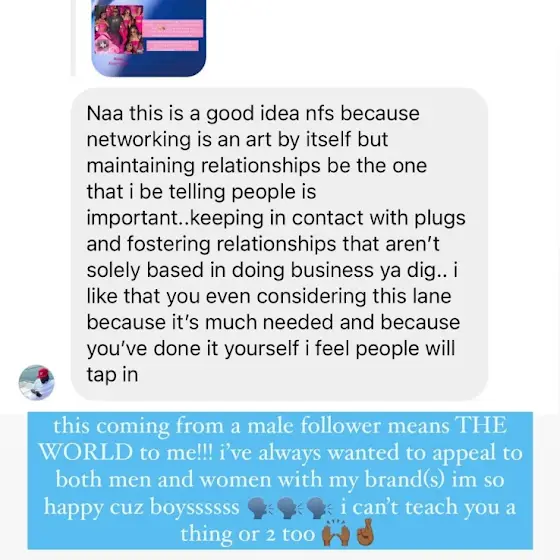Click the second speaking head emoji
This screenshot has height=560, width=560.
pos(289,508)
